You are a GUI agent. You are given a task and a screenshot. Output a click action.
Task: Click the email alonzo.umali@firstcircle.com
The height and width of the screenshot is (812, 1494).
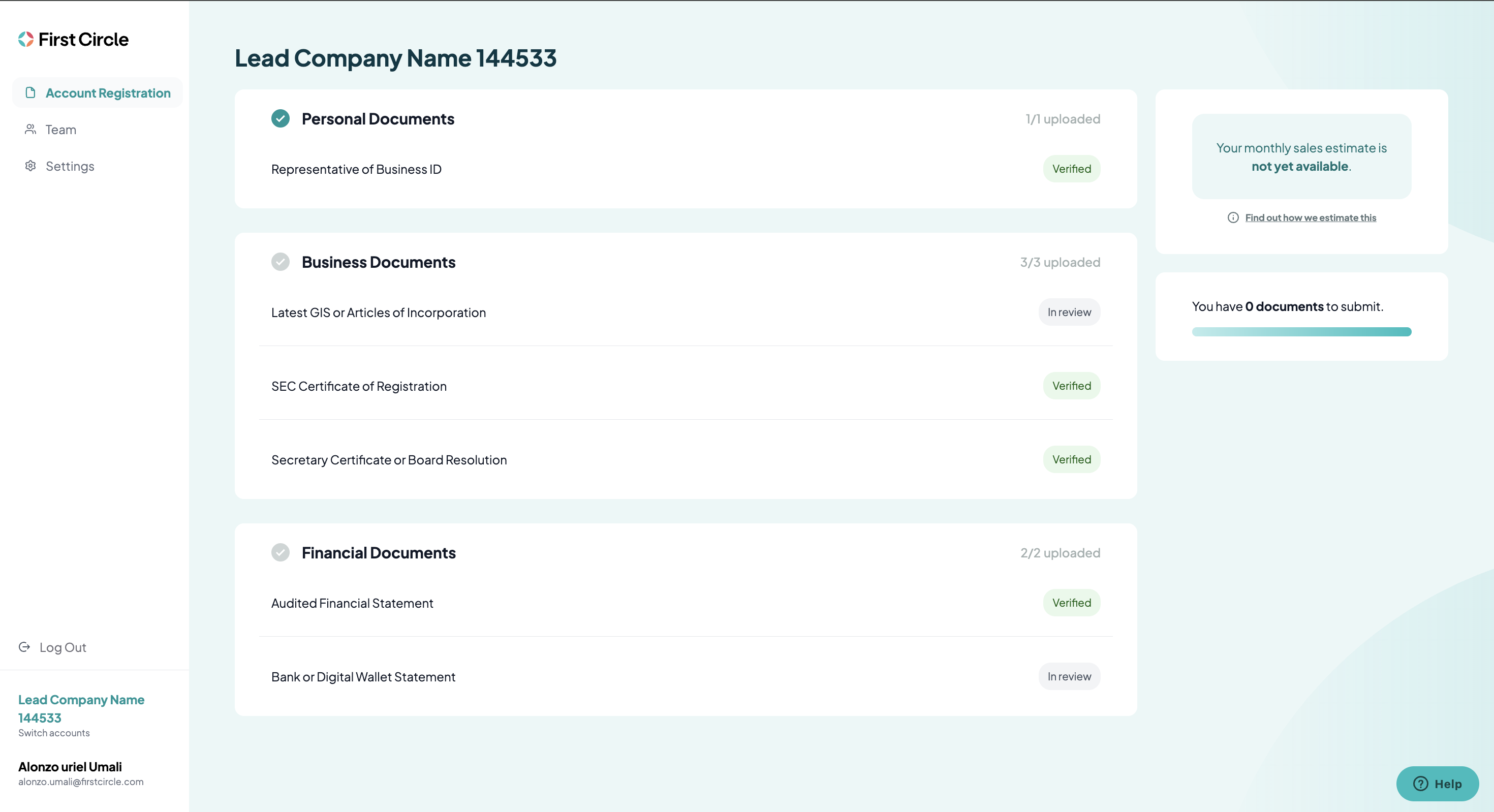(x=81, y=782)
